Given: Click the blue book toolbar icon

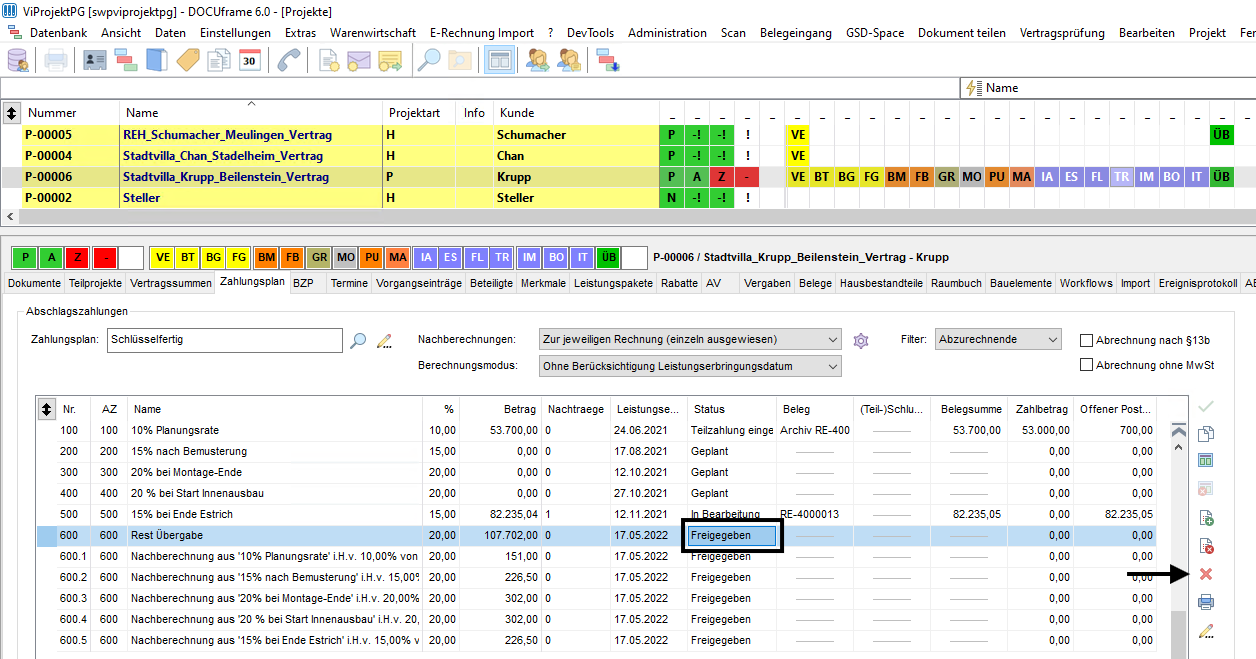Looking at the screenshot, I should 156,60.
